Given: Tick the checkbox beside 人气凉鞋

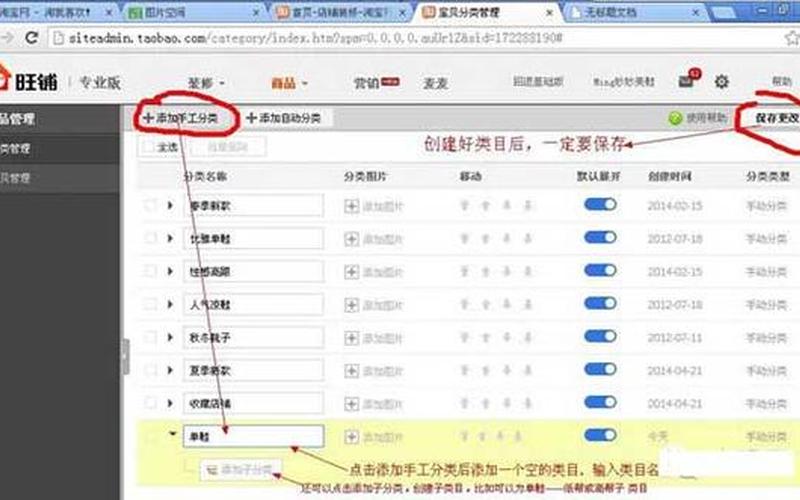Looking at the screenshot, I should pos(149,304).
